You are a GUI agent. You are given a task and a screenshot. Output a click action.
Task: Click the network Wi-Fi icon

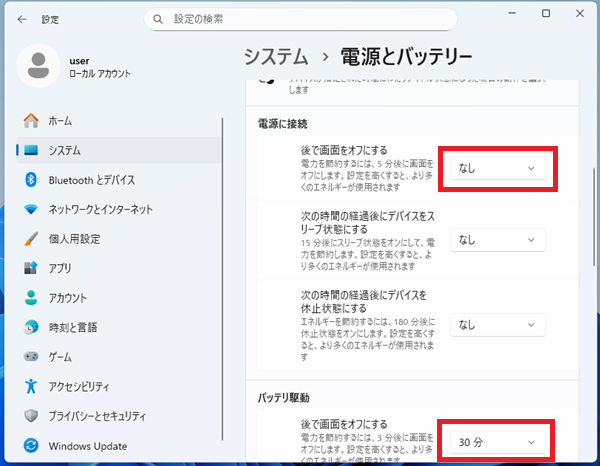(x=31, y=209)
